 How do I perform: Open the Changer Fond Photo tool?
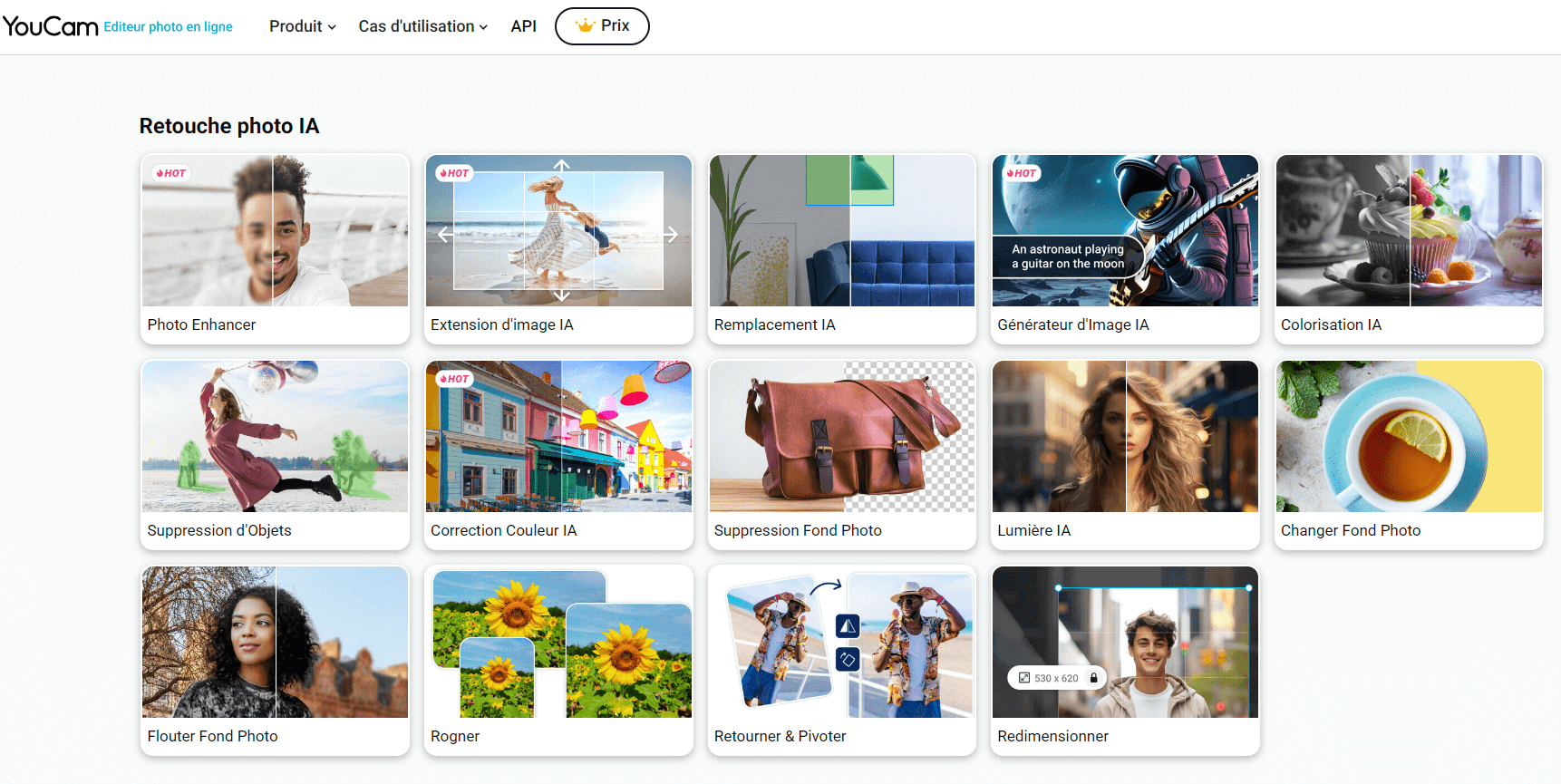click(1408, 454)
